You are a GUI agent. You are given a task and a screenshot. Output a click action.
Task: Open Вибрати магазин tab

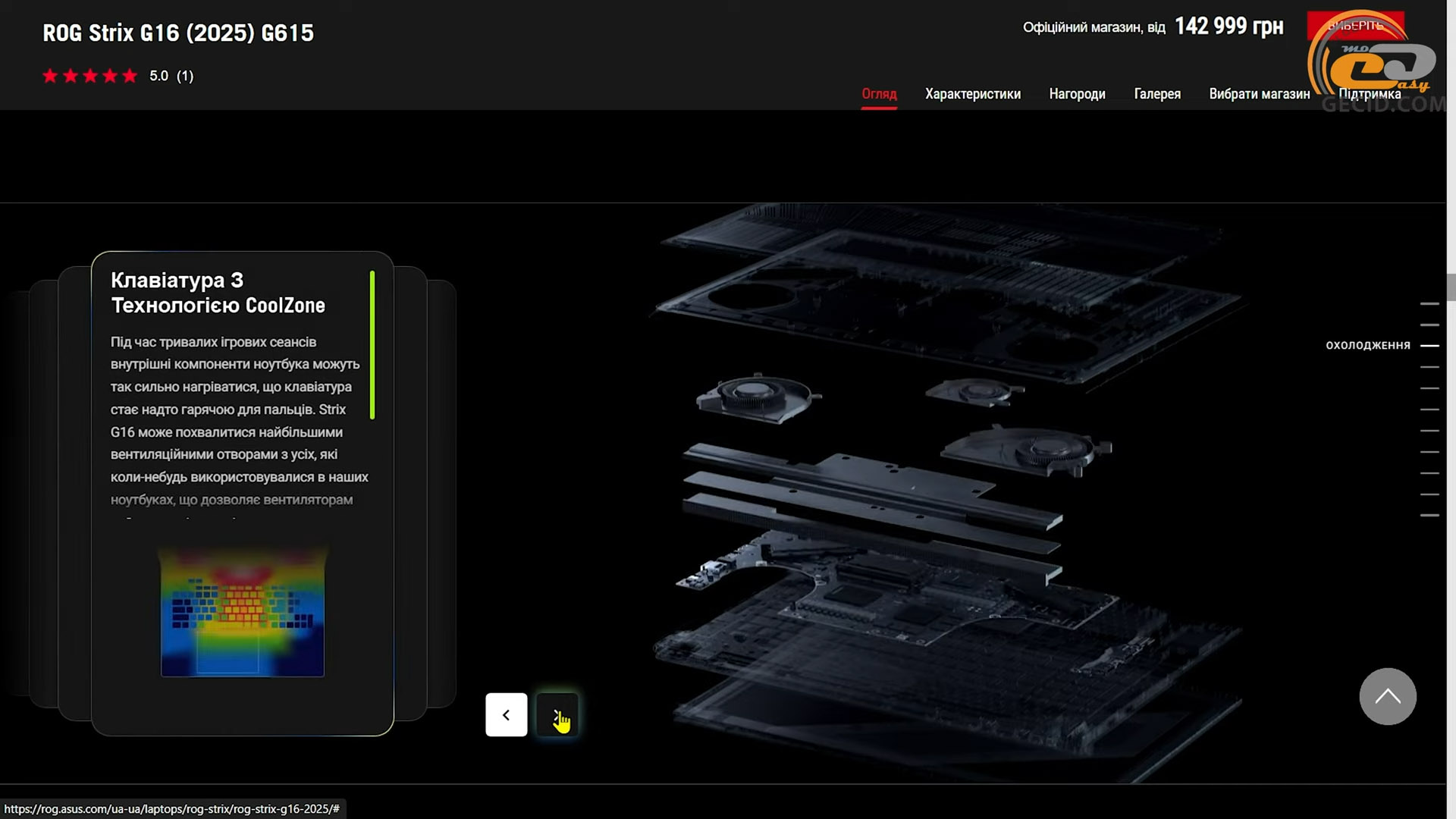coord(1260,94)
